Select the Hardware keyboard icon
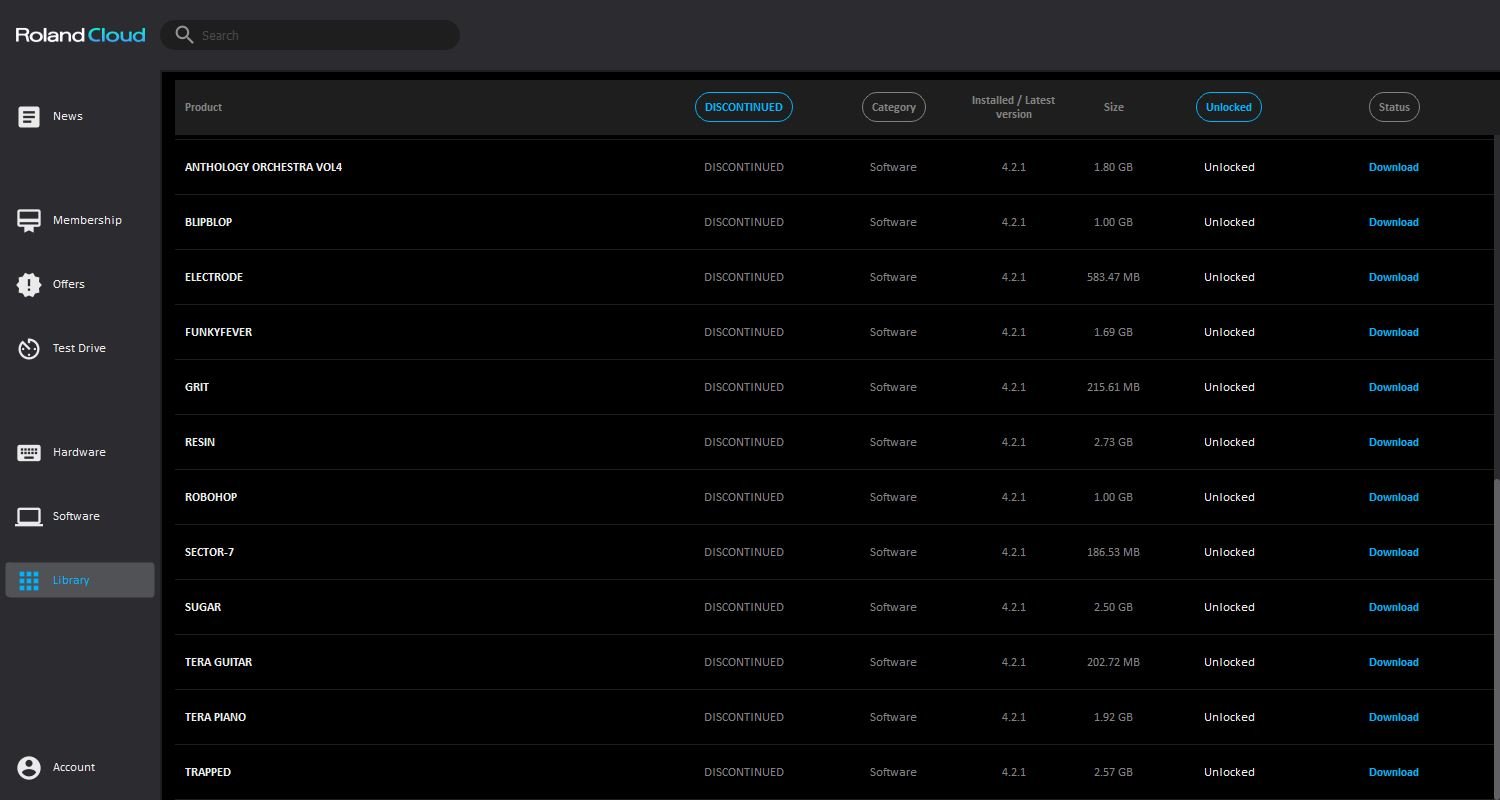 29,453
